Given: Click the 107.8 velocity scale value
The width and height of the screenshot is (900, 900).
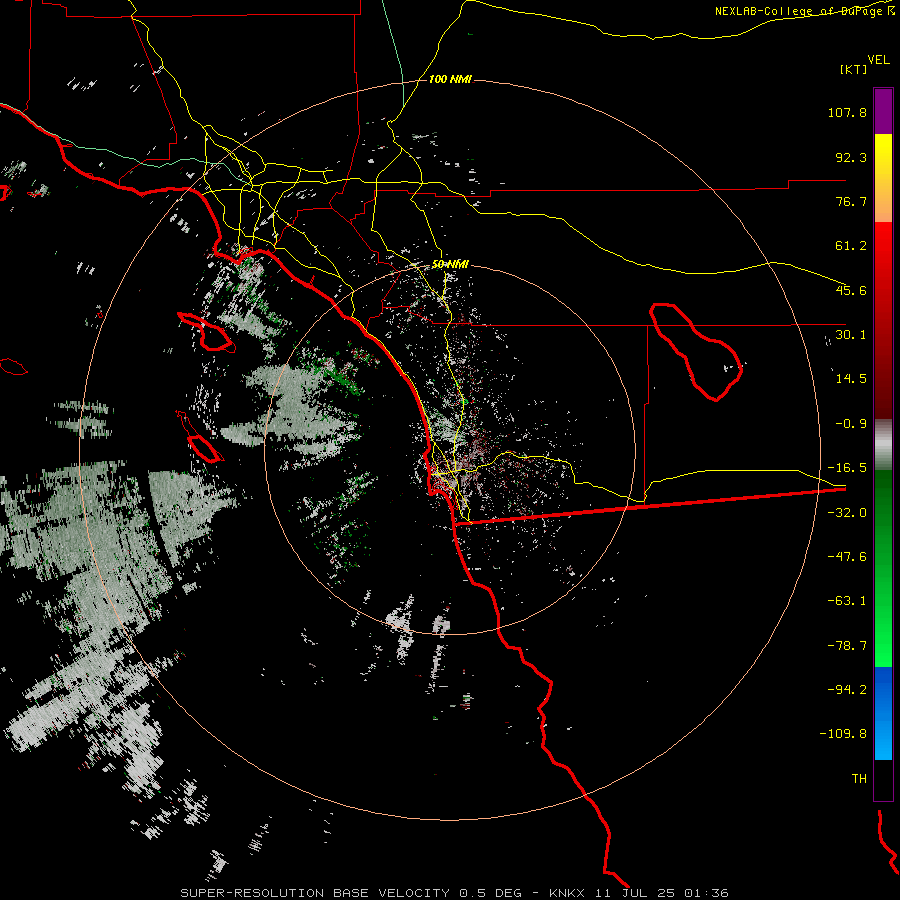Looking at the screenshot, I should tap(847, 112).
